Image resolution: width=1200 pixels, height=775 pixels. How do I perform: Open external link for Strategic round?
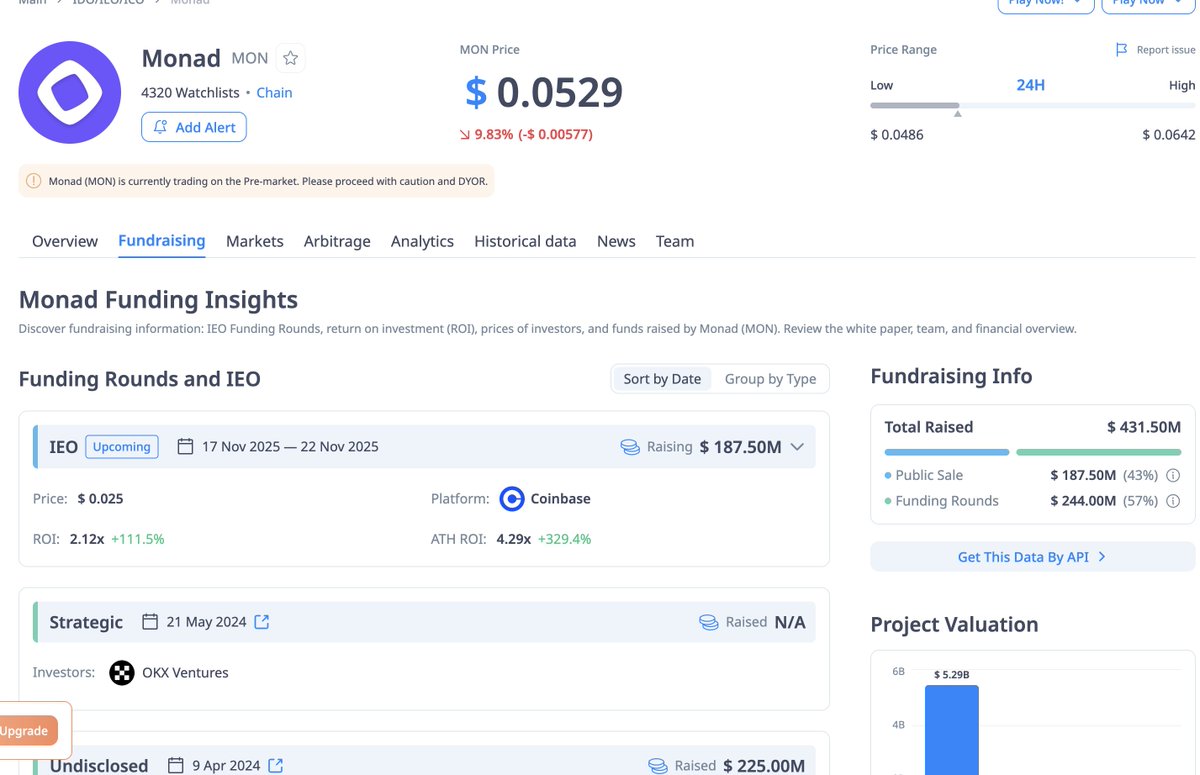click(262, 622)
